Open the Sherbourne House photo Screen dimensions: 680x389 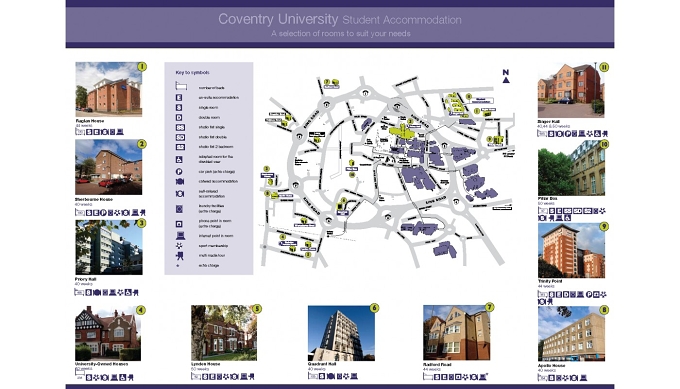[x=108, y=167]
